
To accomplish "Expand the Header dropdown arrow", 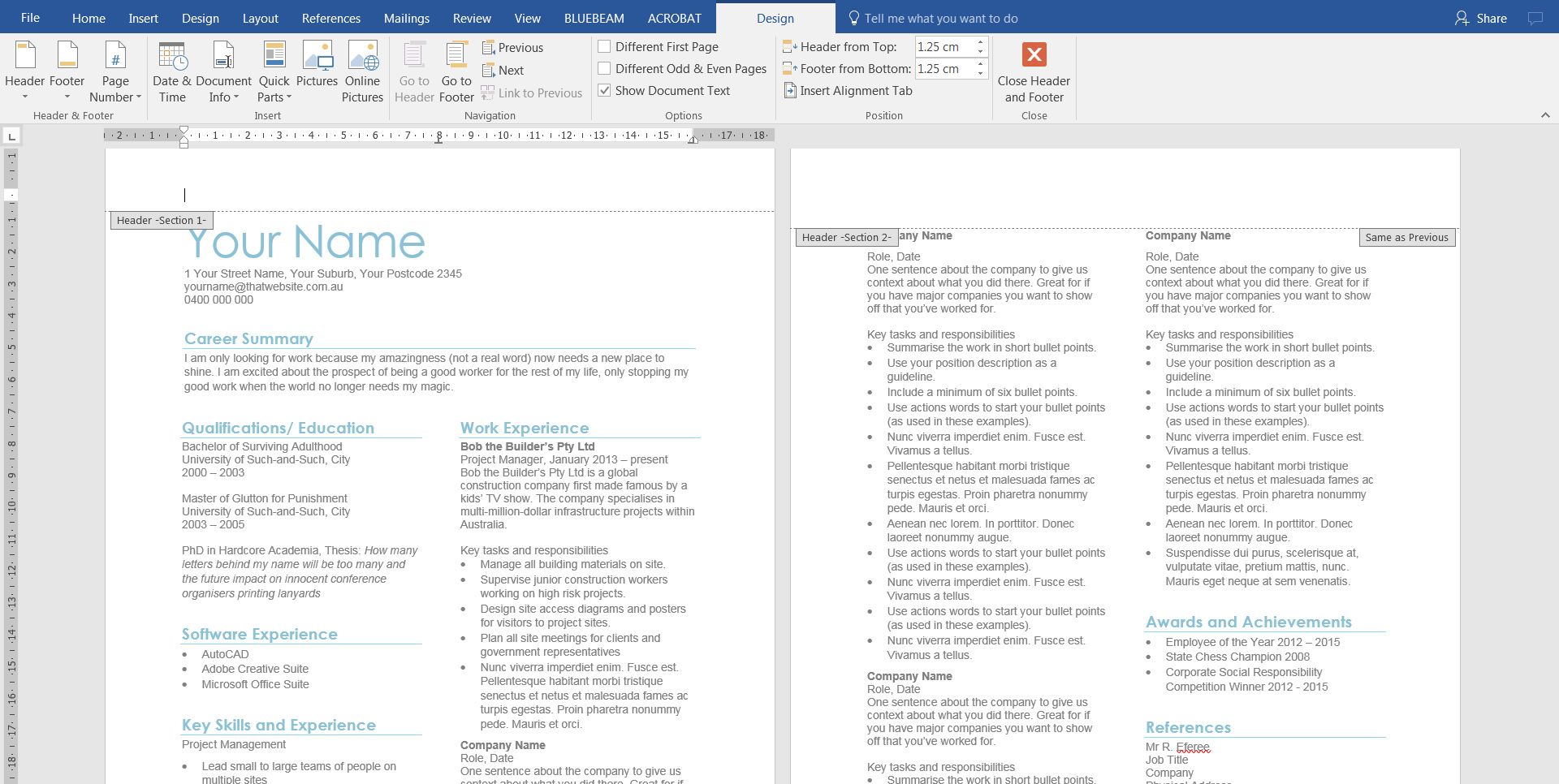I will (25, 97).
